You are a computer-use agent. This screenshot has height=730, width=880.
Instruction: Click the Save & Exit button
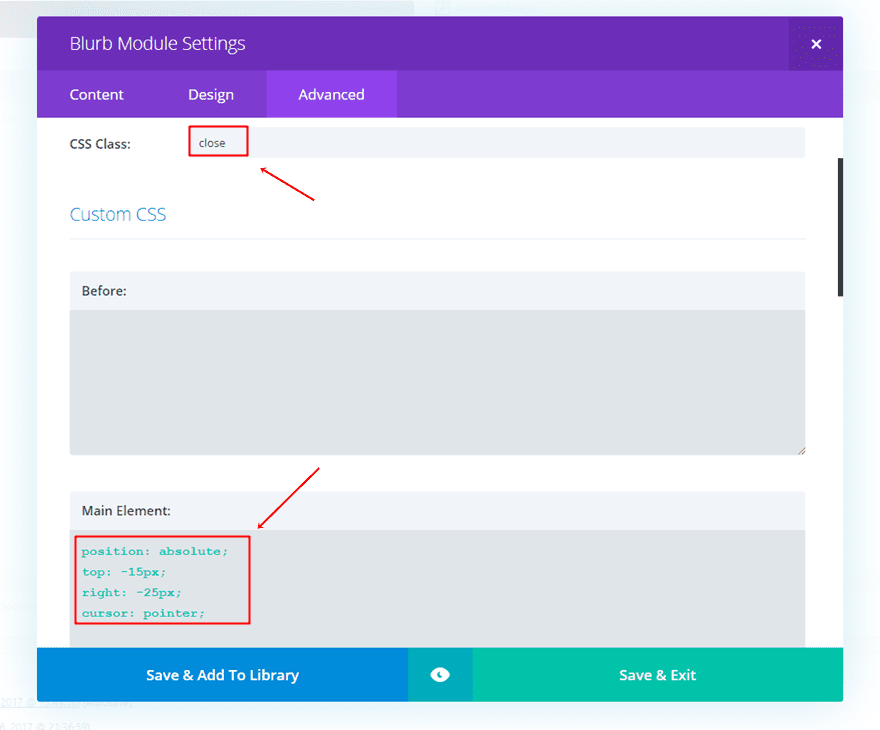pos(657,674)
